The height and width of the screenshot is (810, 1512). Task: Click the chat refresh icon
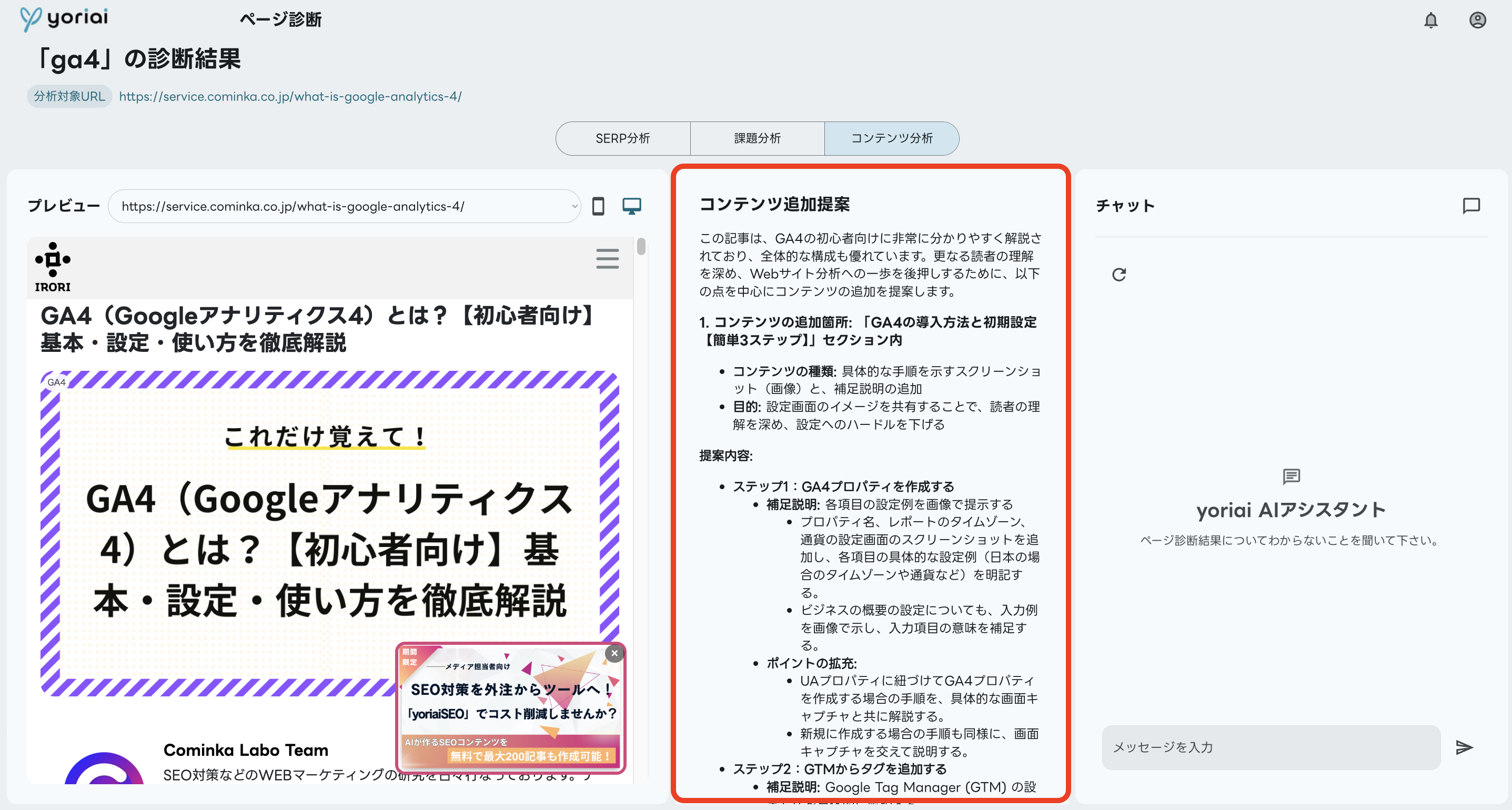pos(1120,274)
